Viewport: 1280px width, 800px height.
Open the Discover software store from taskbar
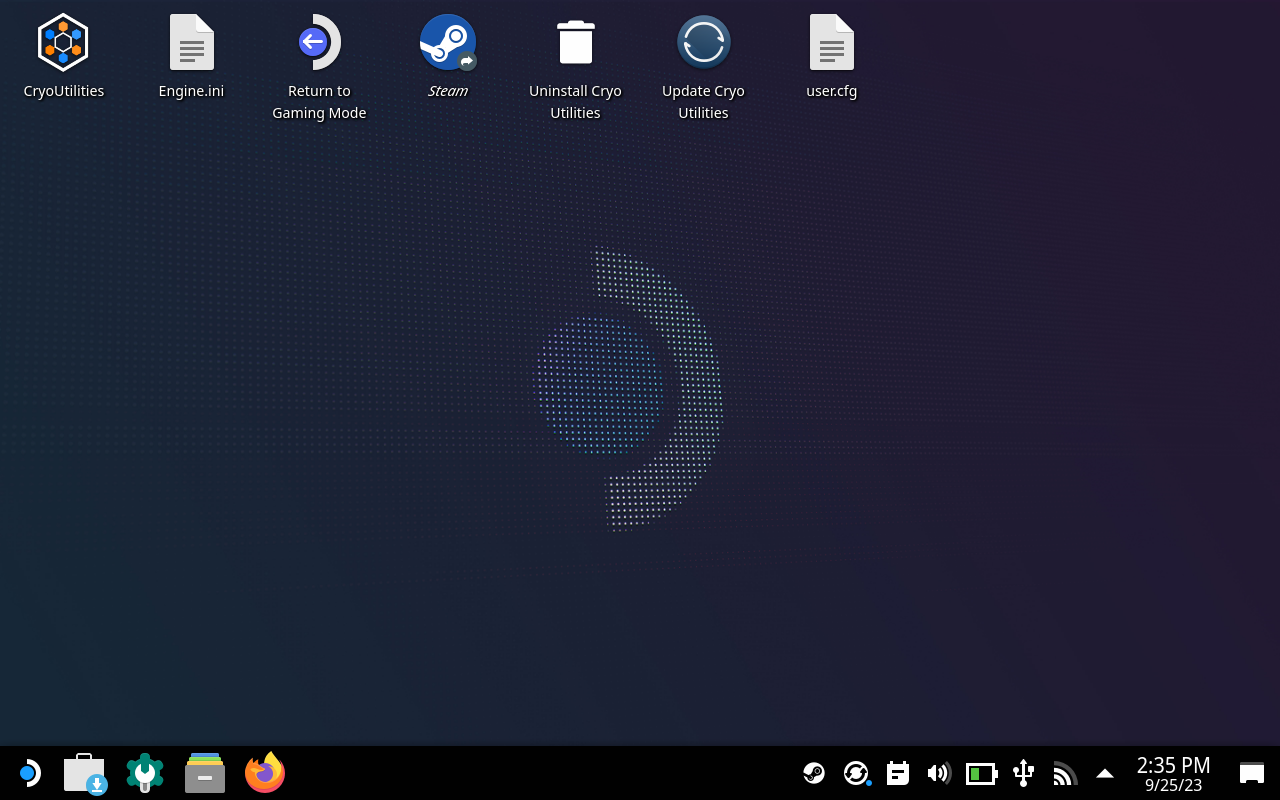tap(85, 773)
